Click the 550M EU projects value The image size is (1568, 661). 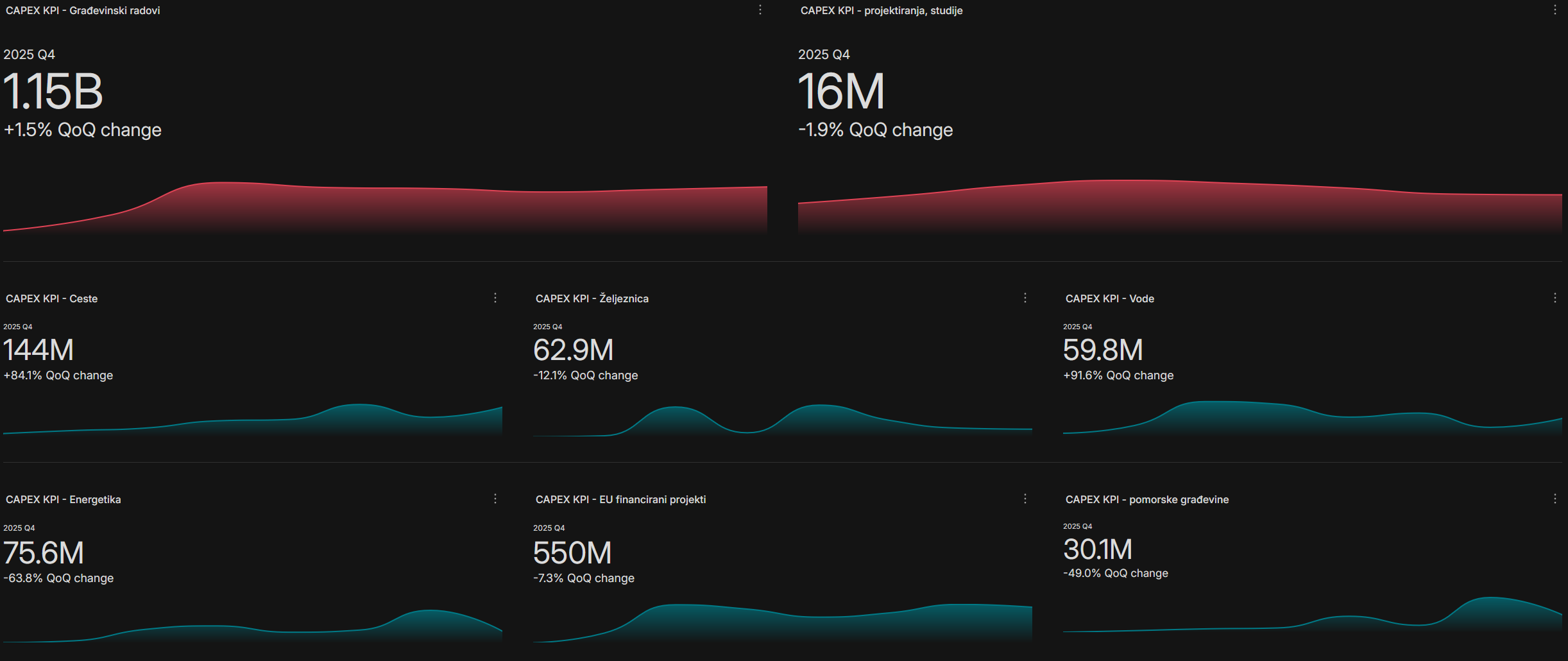coord(572,553)
